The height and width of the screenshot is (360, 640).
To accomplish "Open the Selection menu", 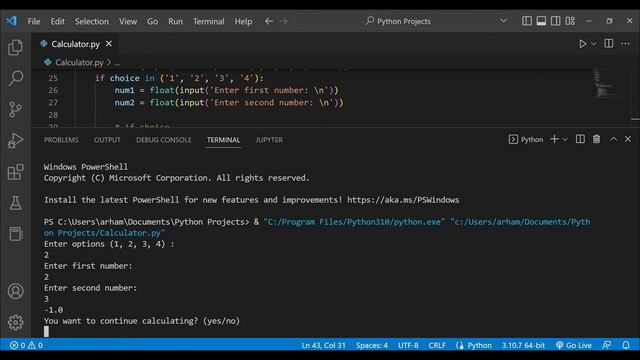I will 91,21.
